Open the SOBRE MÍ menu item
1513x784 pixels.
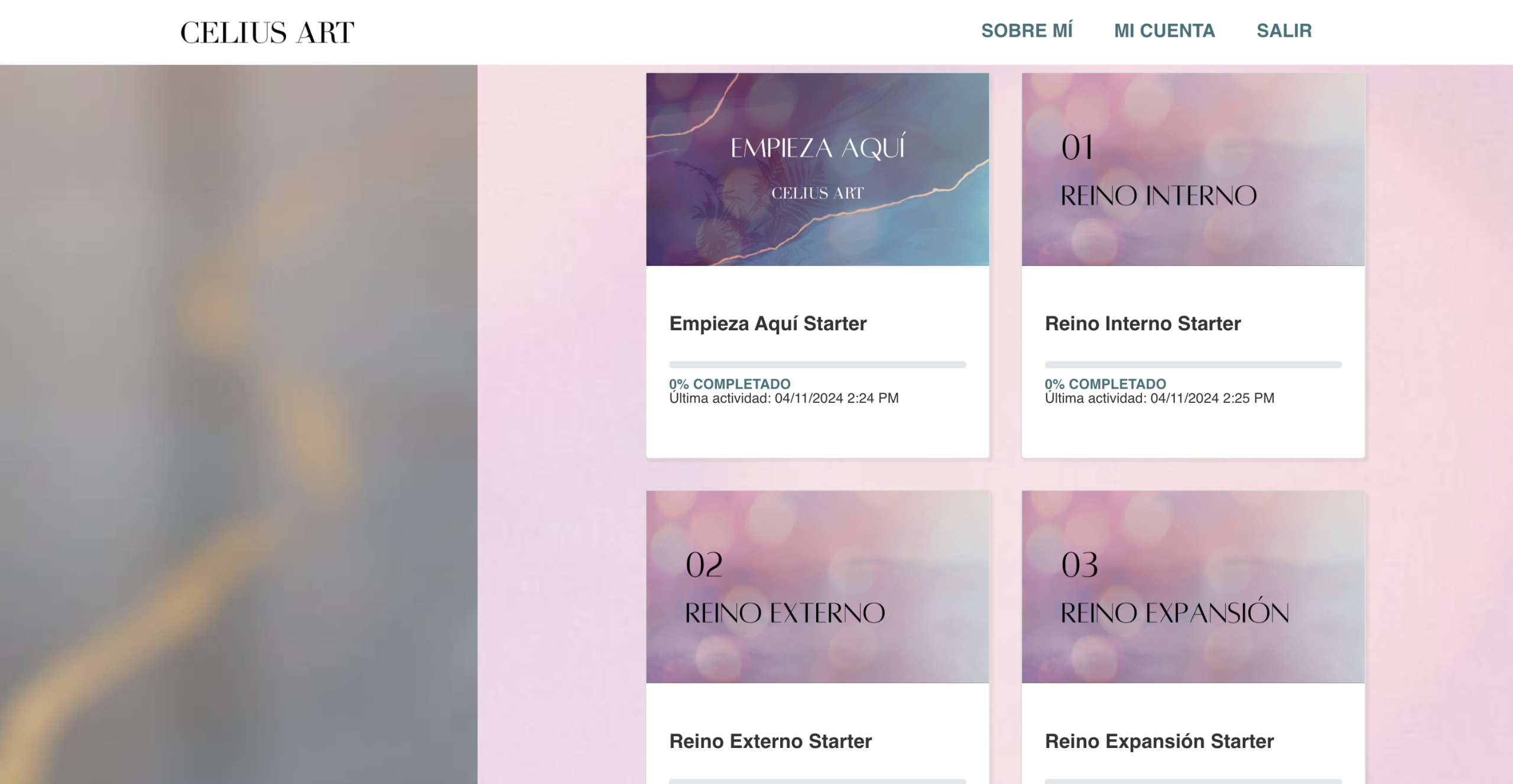pos(1027,31)
